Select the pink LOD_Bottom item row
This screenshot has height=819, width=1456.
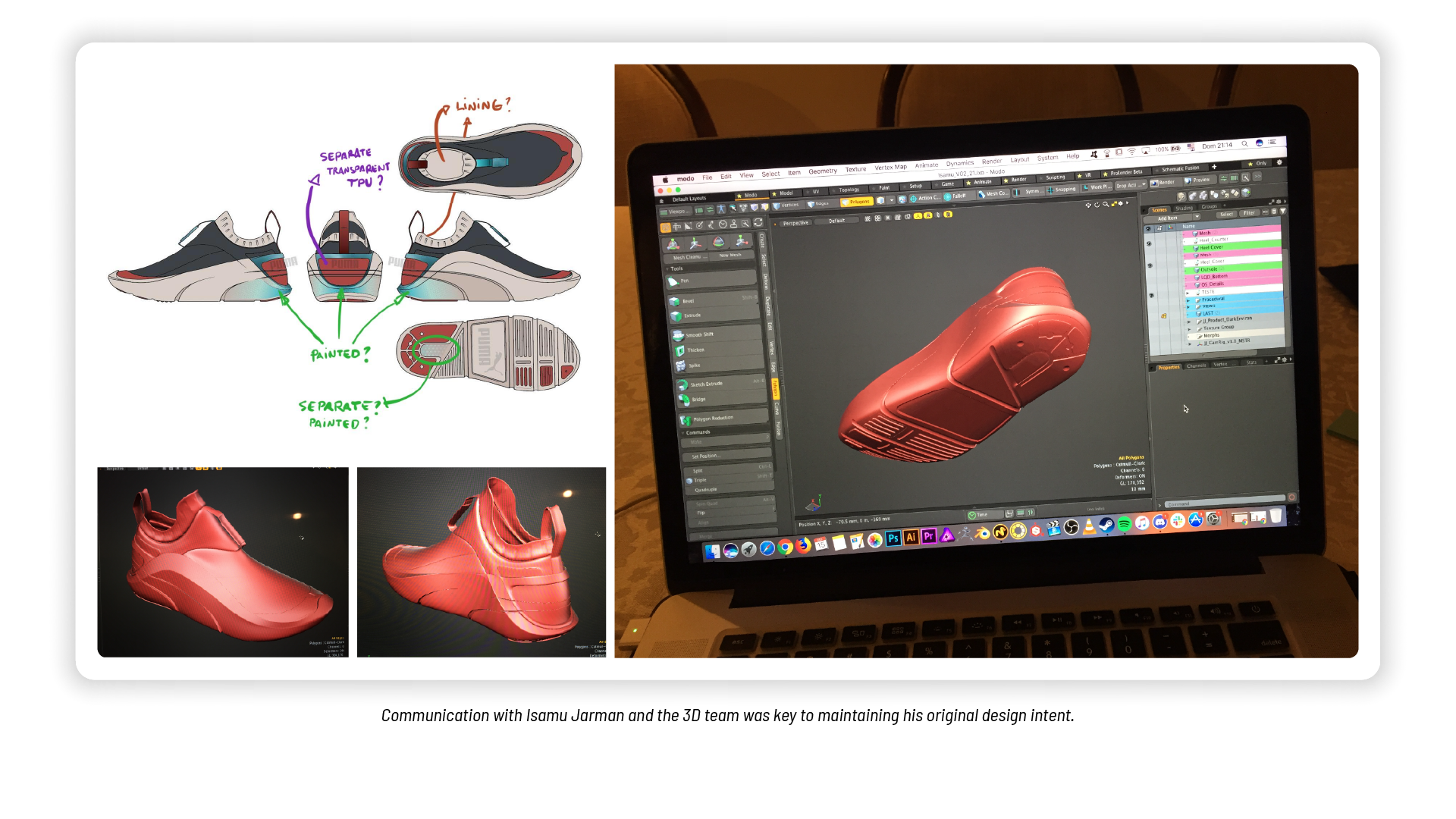[1213, 277]
